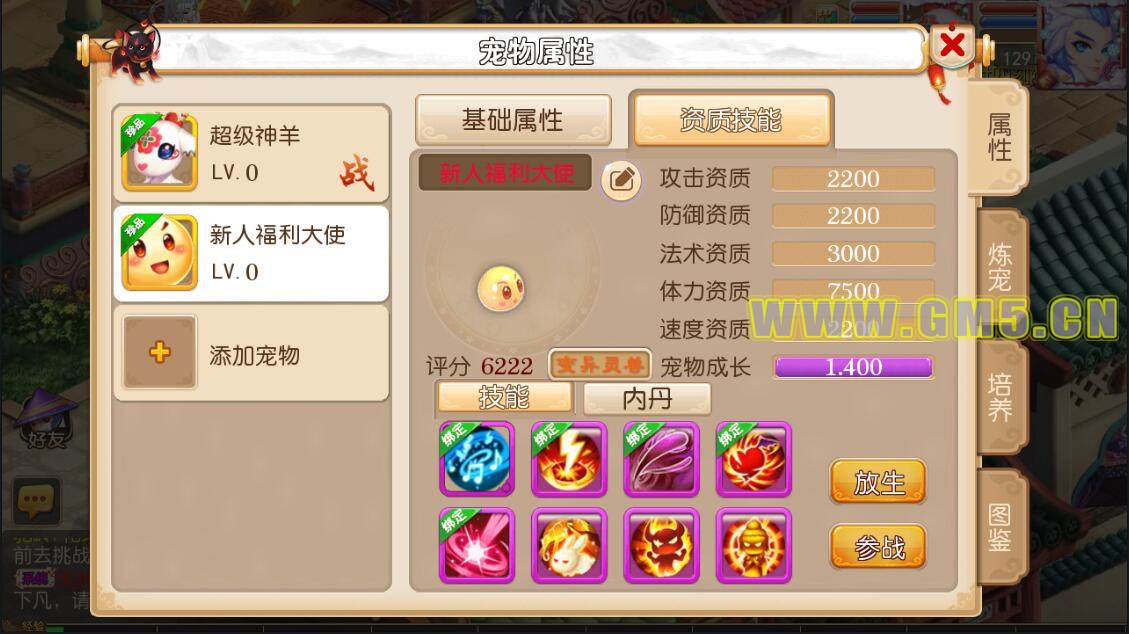Open the 炼宠 side tab

click(999, 268)
